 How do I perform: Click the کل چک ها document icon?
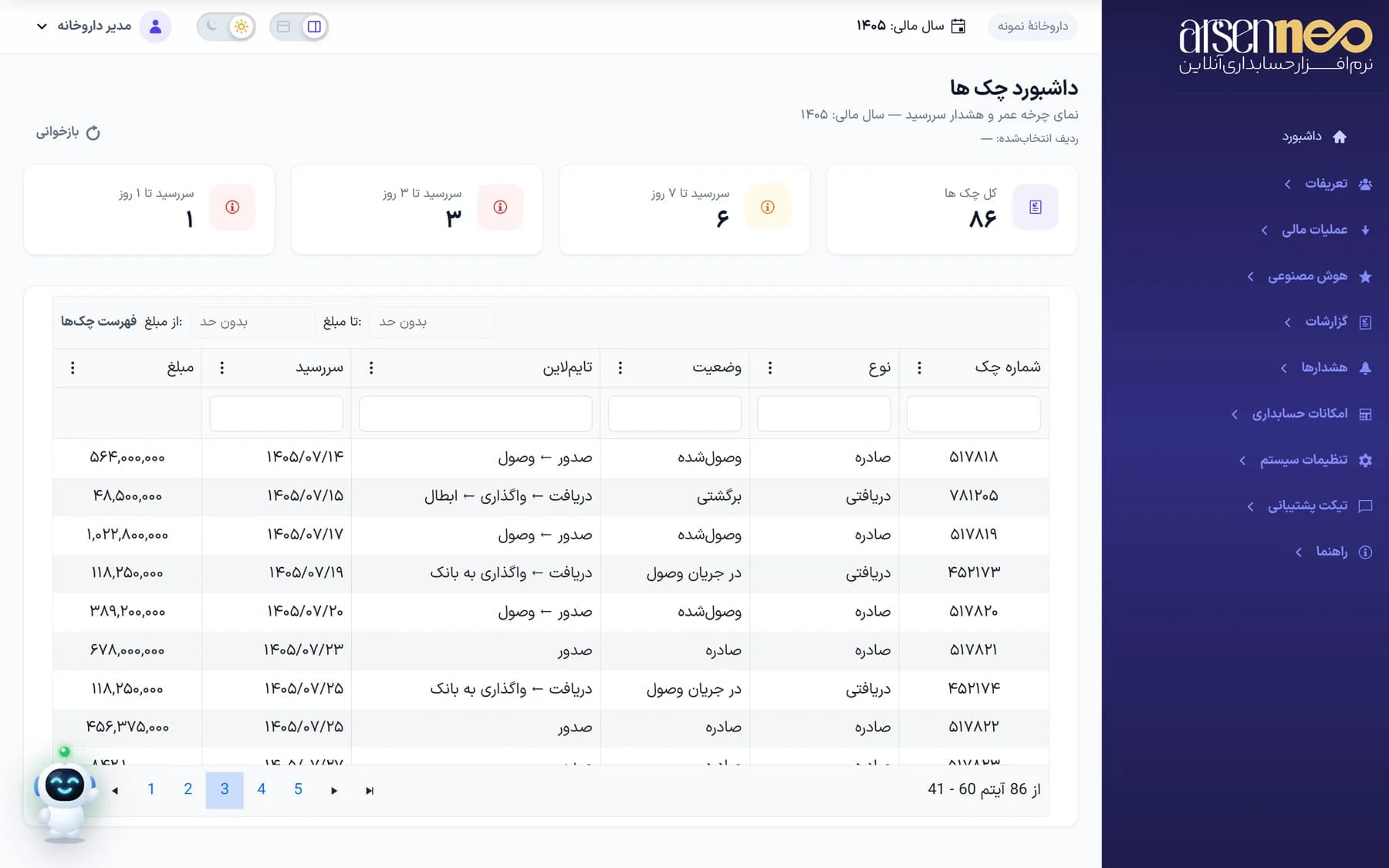click(1036, 207)
